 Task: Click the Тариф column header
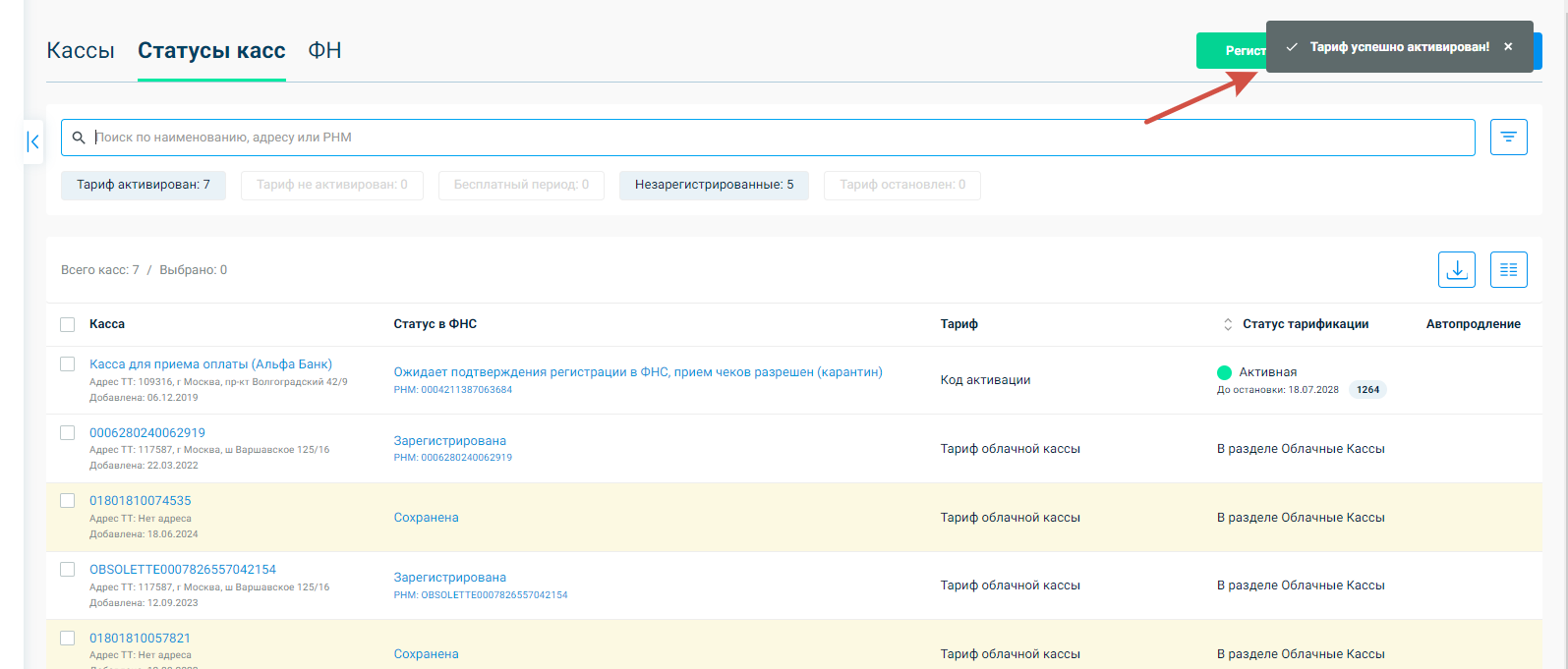point(959,324)
